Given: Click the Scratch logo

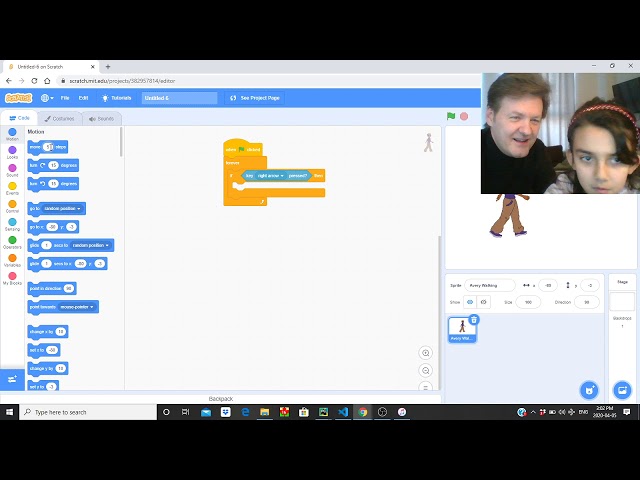Looking at the screenshot, I should coord(18,98).
